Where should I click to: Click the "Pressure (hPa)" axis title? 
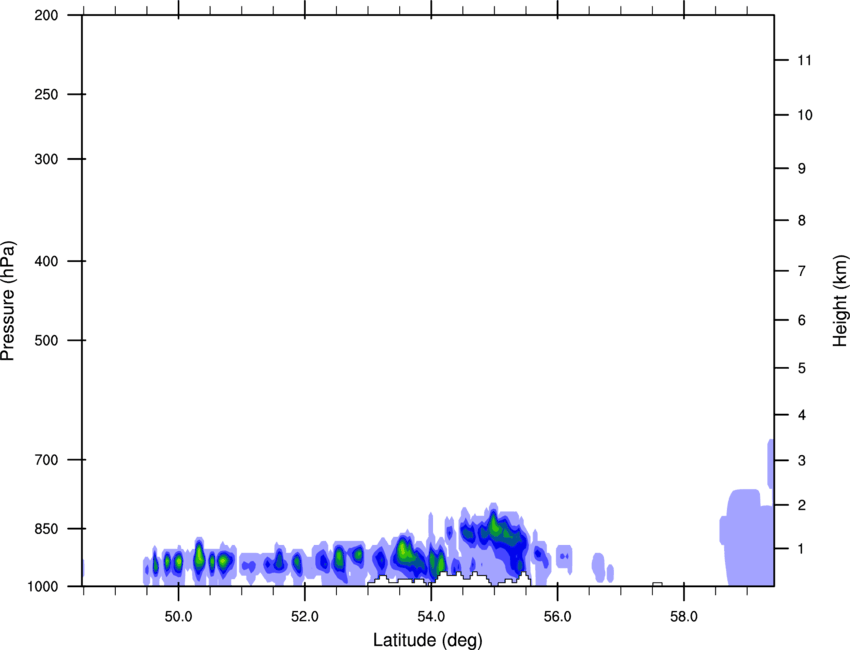[8, 301]
